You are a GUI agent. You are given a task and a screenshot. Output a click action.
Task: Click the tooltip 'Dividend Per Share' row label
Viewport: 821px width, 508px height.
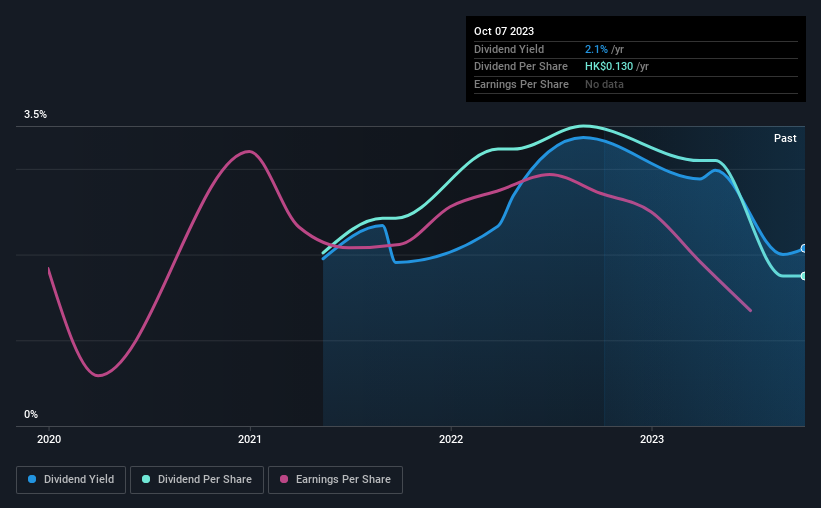click(520, 67)
